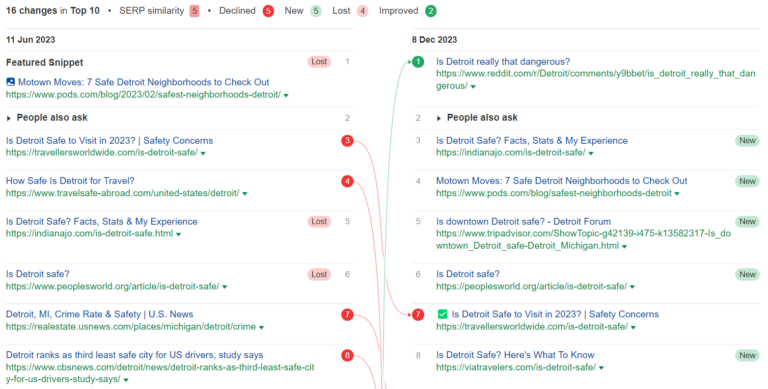Click the New count badge 5
768x389 pixels.
click(x=316, y=11)
